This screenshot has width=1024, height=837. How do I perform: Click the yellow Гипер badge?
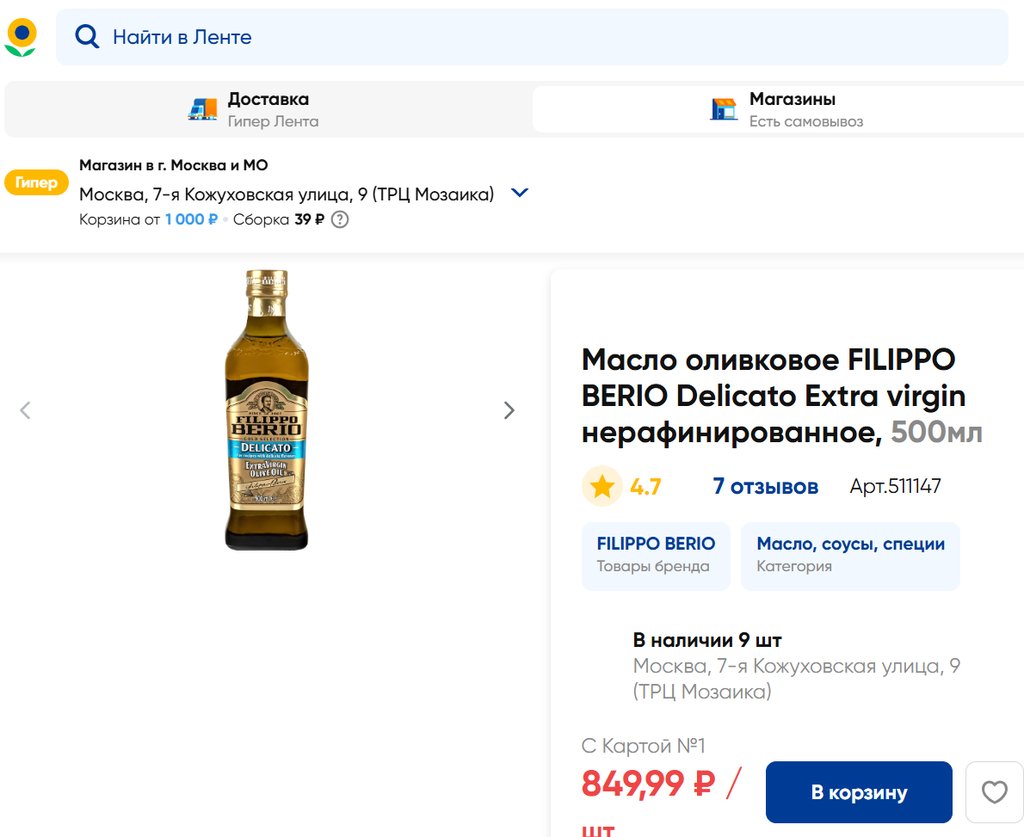[x=36, y=183]
